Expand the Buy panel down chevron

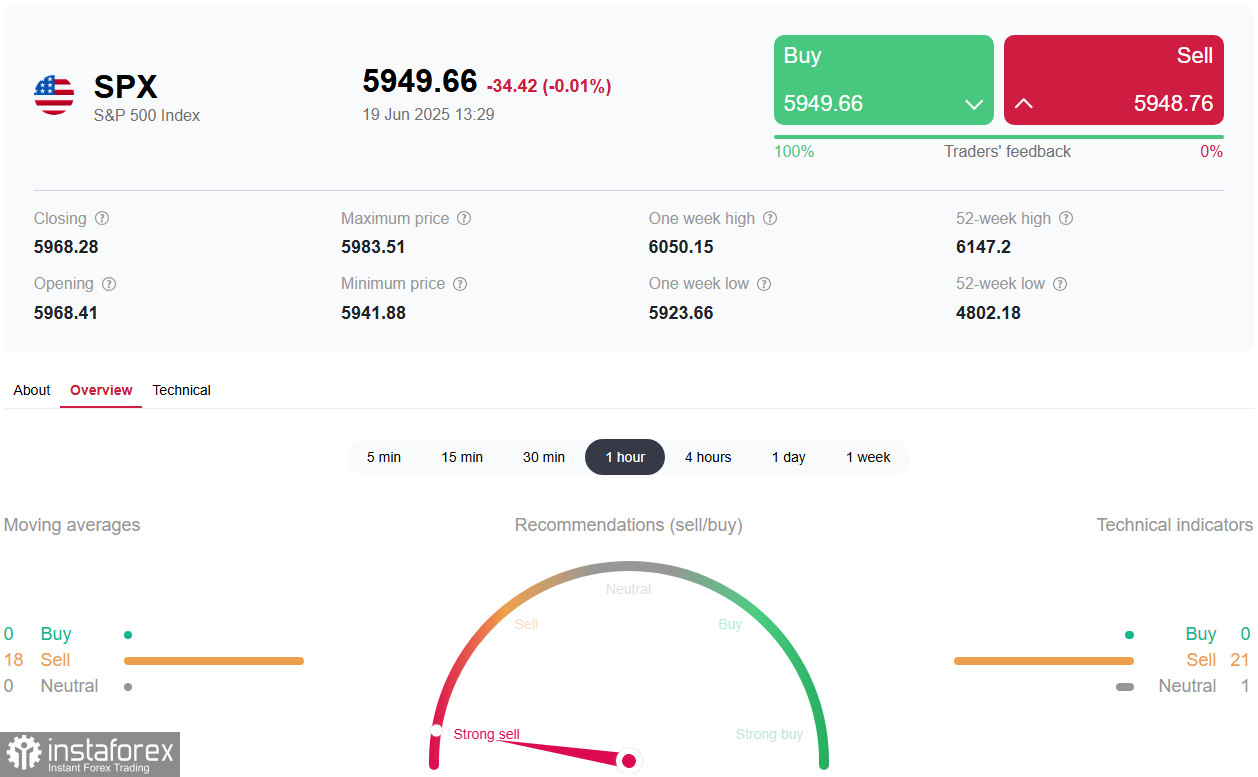click(973, 104)
